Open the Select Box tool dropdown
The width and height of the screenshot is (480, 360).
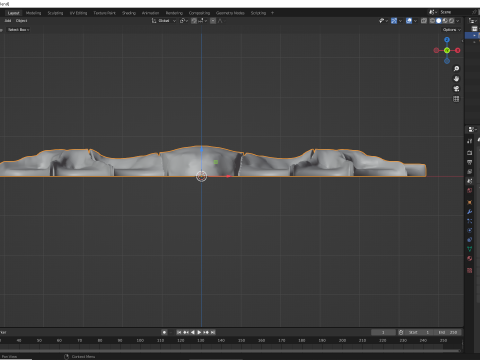tap(18, 30)
